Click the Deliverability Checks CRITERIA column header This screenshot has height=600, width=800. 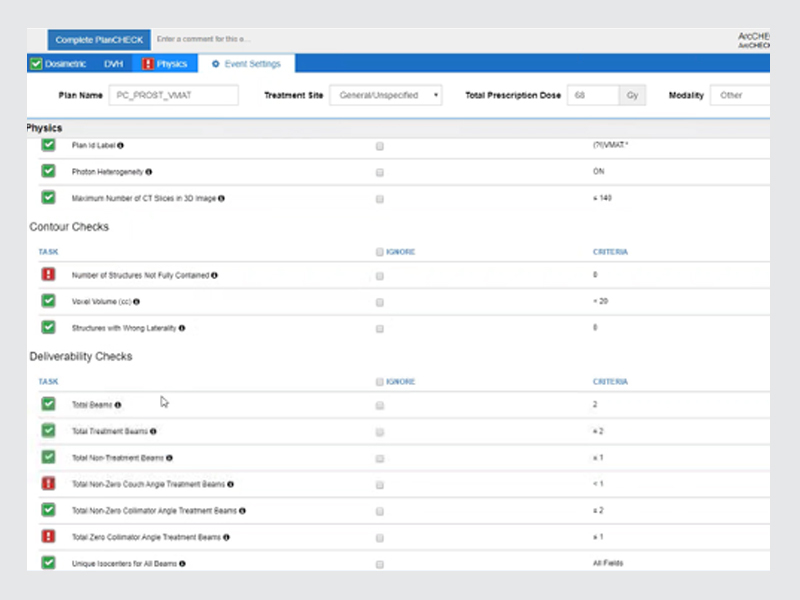pyautogui.click(x=610, y=382)
